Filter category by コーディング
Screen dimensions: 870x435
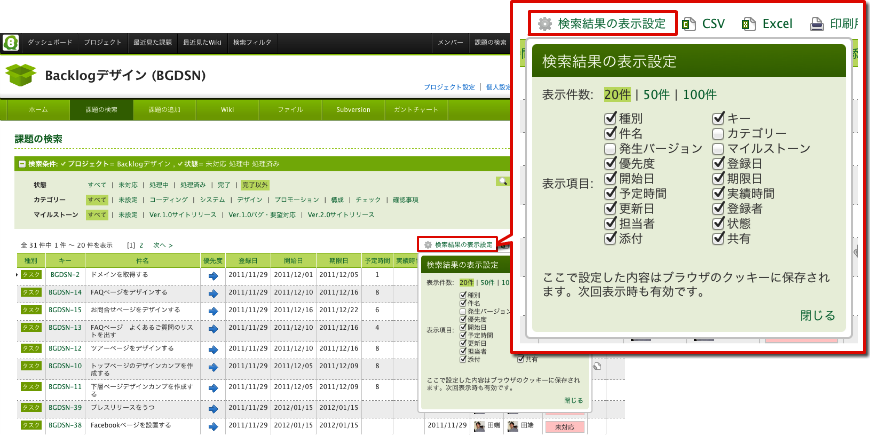coord(168,200)
